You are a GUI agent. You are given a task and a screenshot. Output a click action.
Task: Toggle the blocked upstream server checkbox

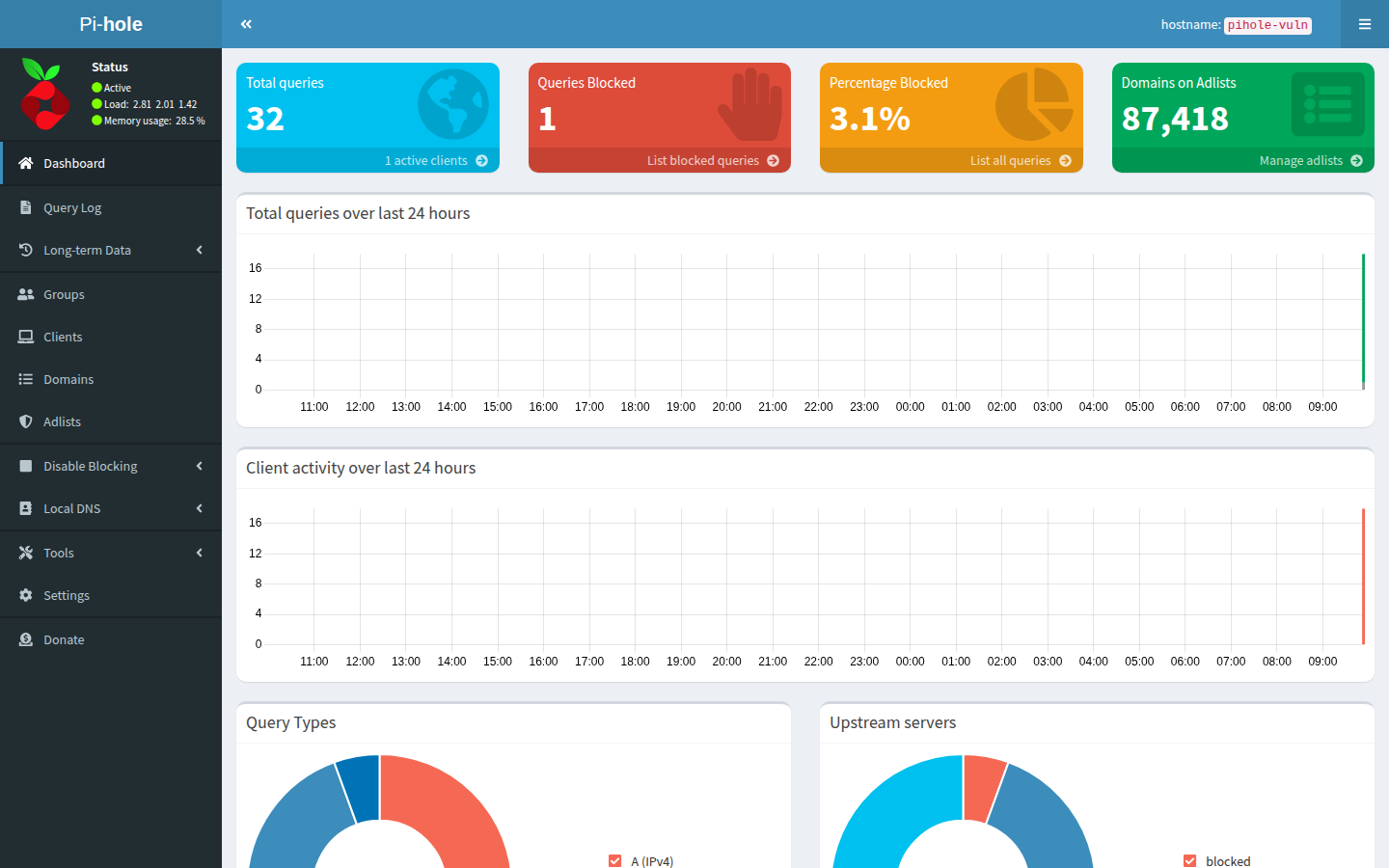(x=1190, y=861)
